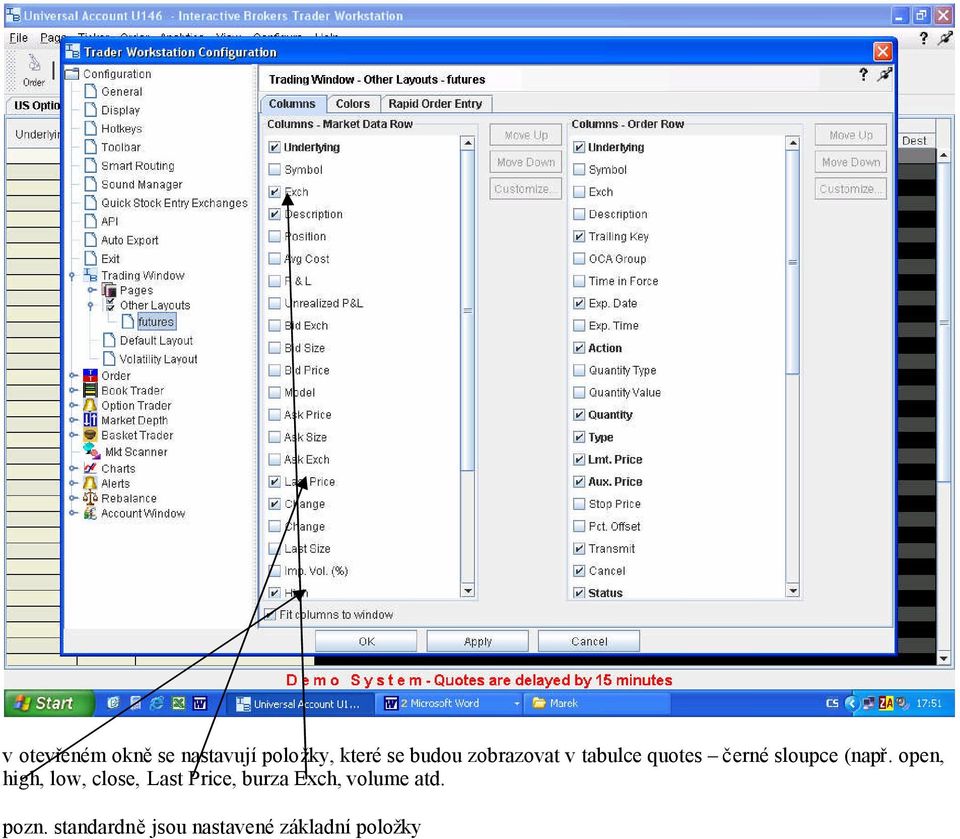Expand the Order tree node
Image resolution: width=960 pixels, height=839 pixels.
[x=73, y=375]
